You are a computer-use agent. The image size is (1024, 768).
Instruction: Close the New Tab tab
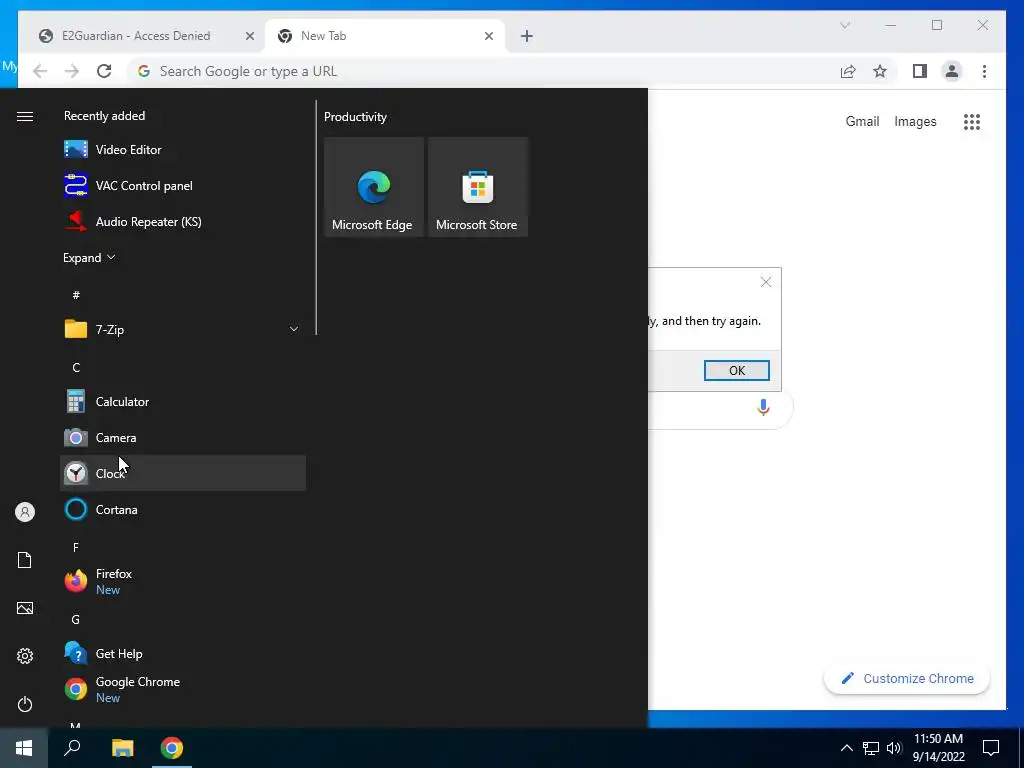point(489,36)
